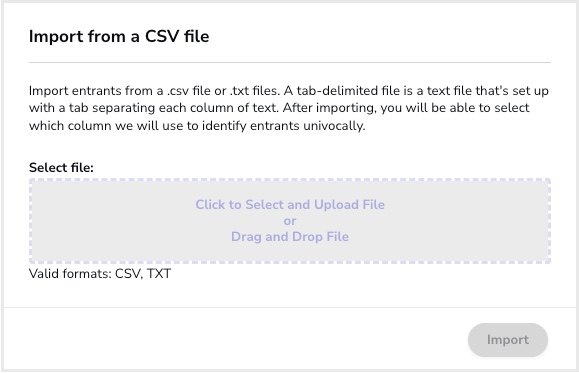The width and height of the screenshot is (579, 373).
Task: Click the "TXT" text in valid formats line
Action: click(159, 274)
